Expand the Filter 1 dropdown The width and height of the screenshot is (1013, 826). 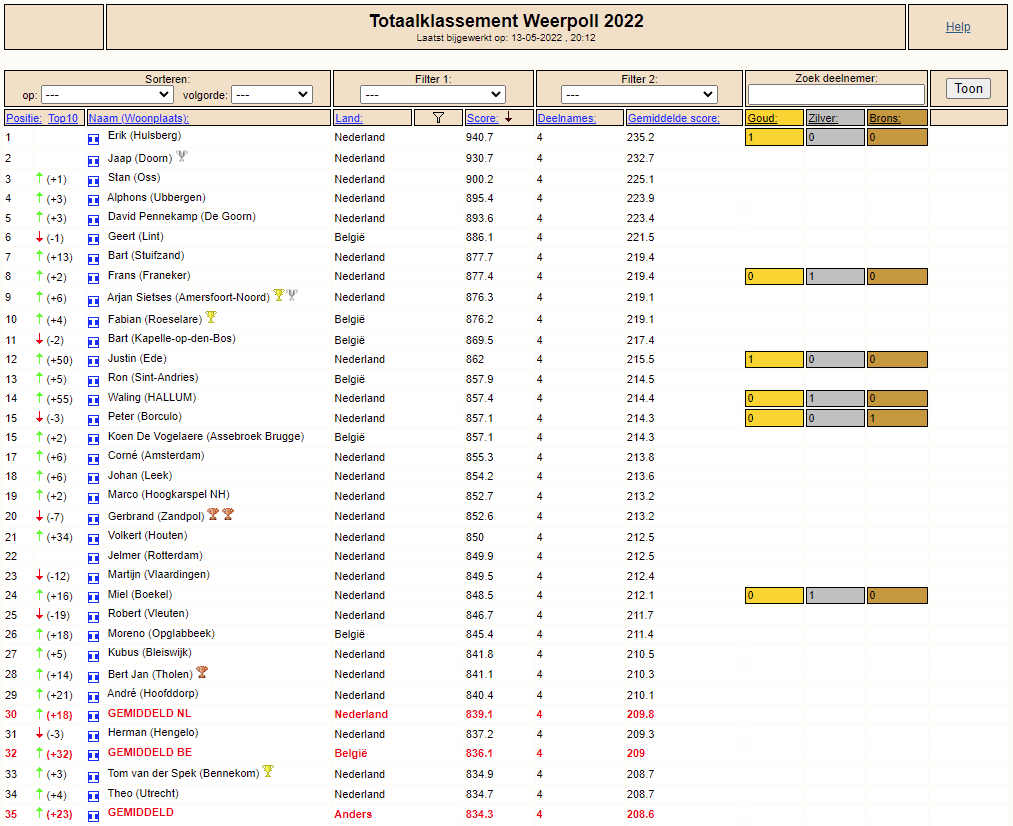(433, 95)
